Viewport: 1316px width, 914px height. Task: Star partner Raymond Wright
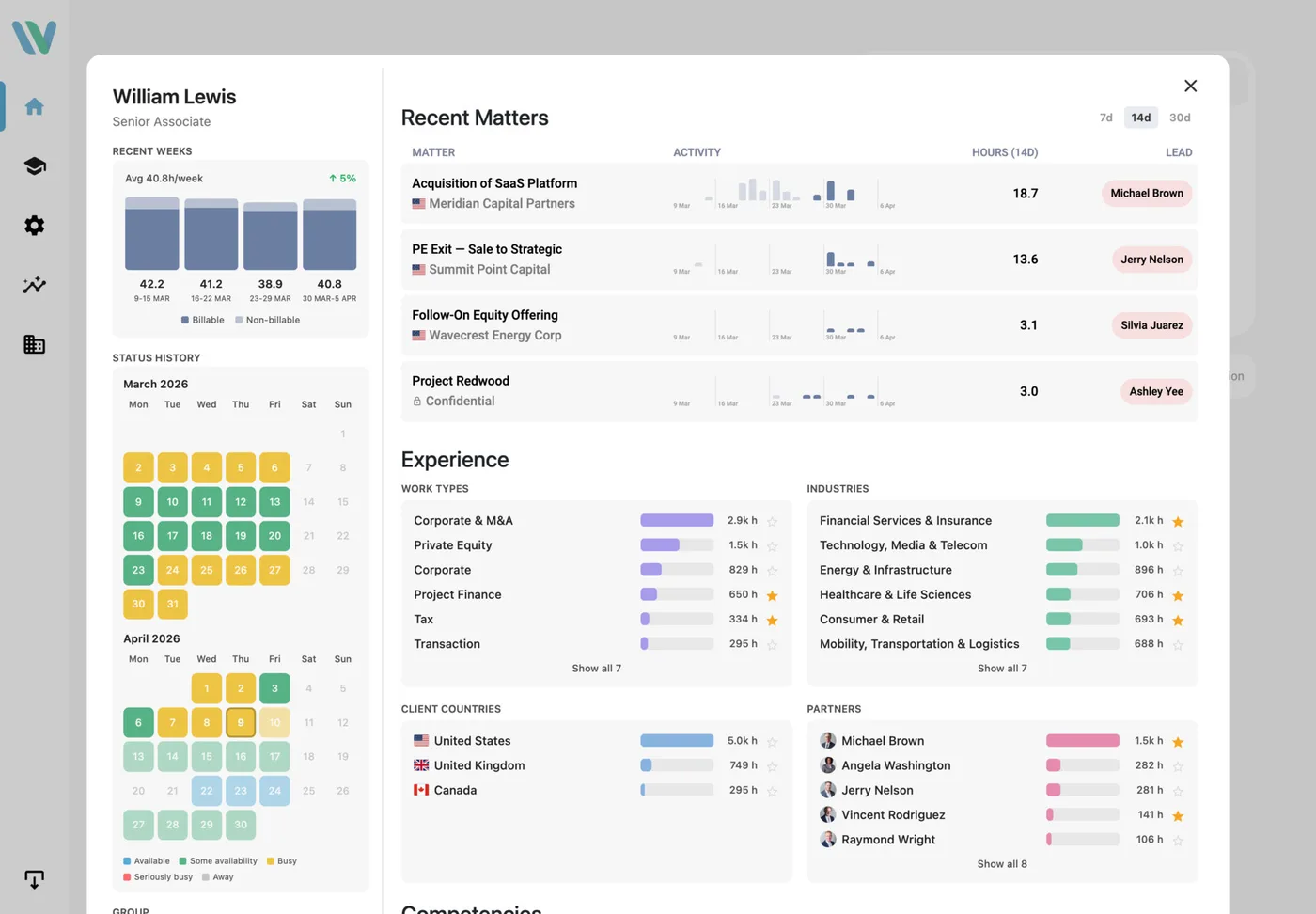click(x=1178, y=840)
